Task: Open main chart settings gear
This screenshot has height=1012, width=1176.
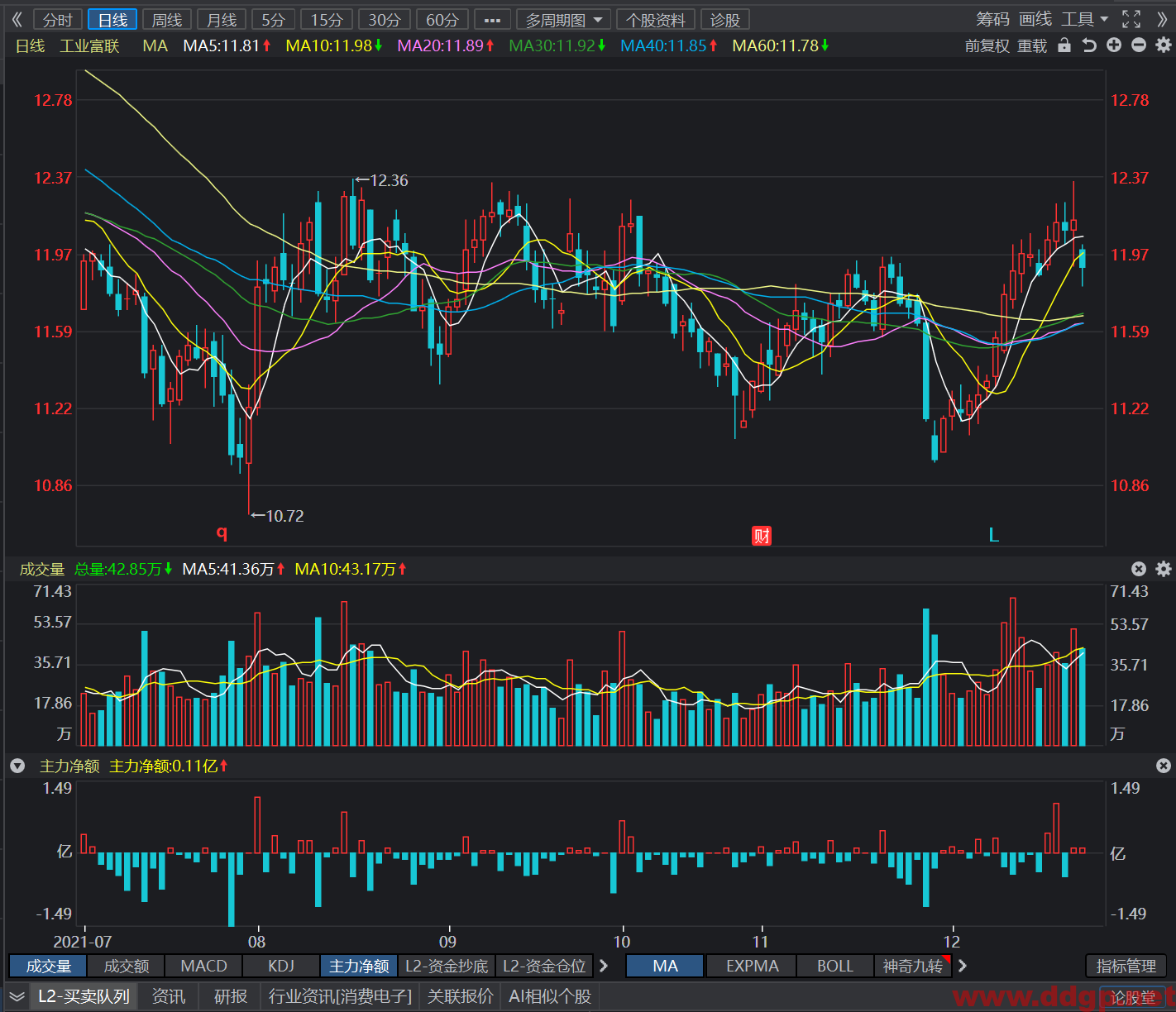Action: coord(1164,45)
